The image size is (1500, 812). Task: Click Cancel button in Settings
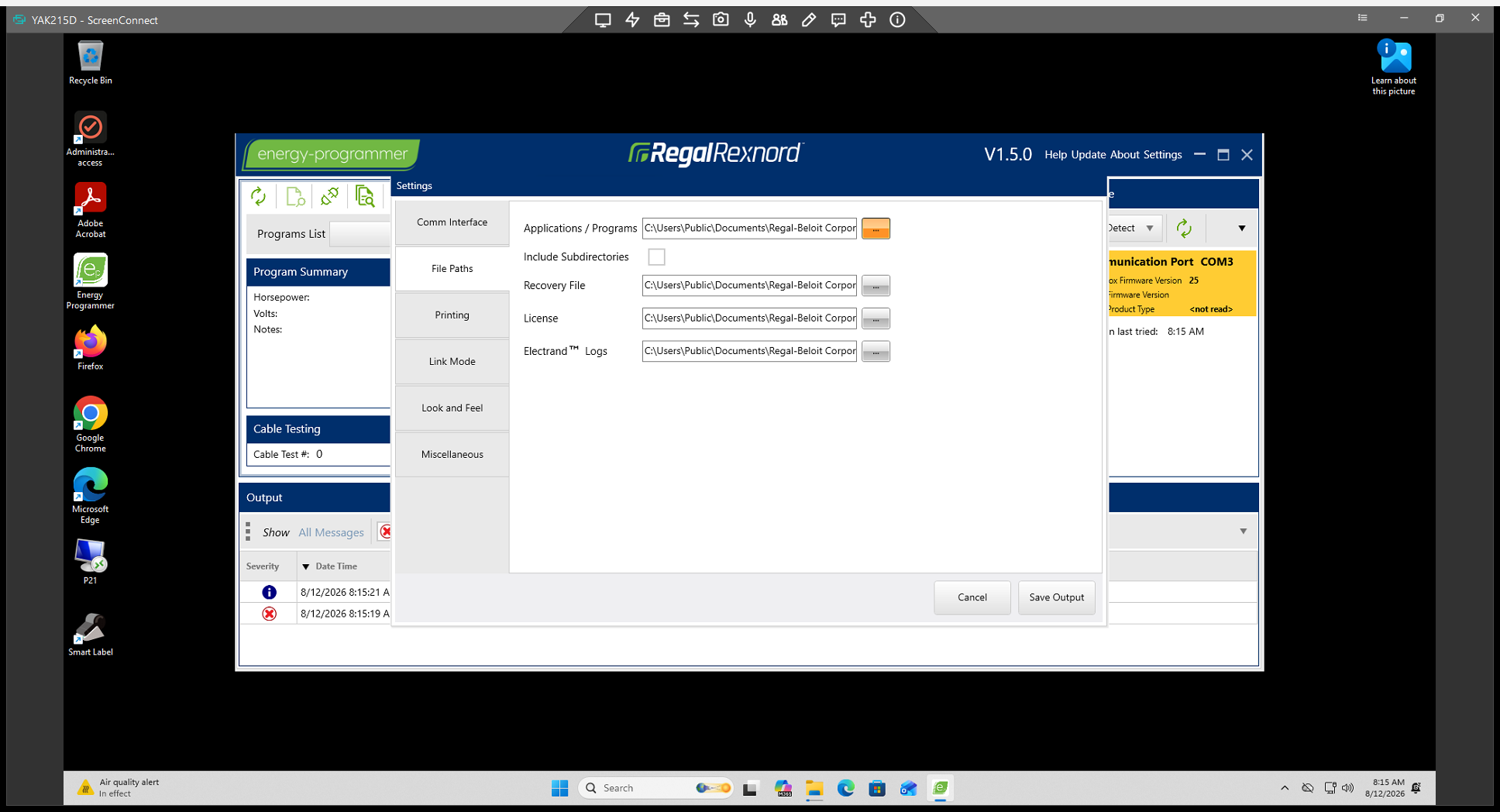[x=972, y=597]
